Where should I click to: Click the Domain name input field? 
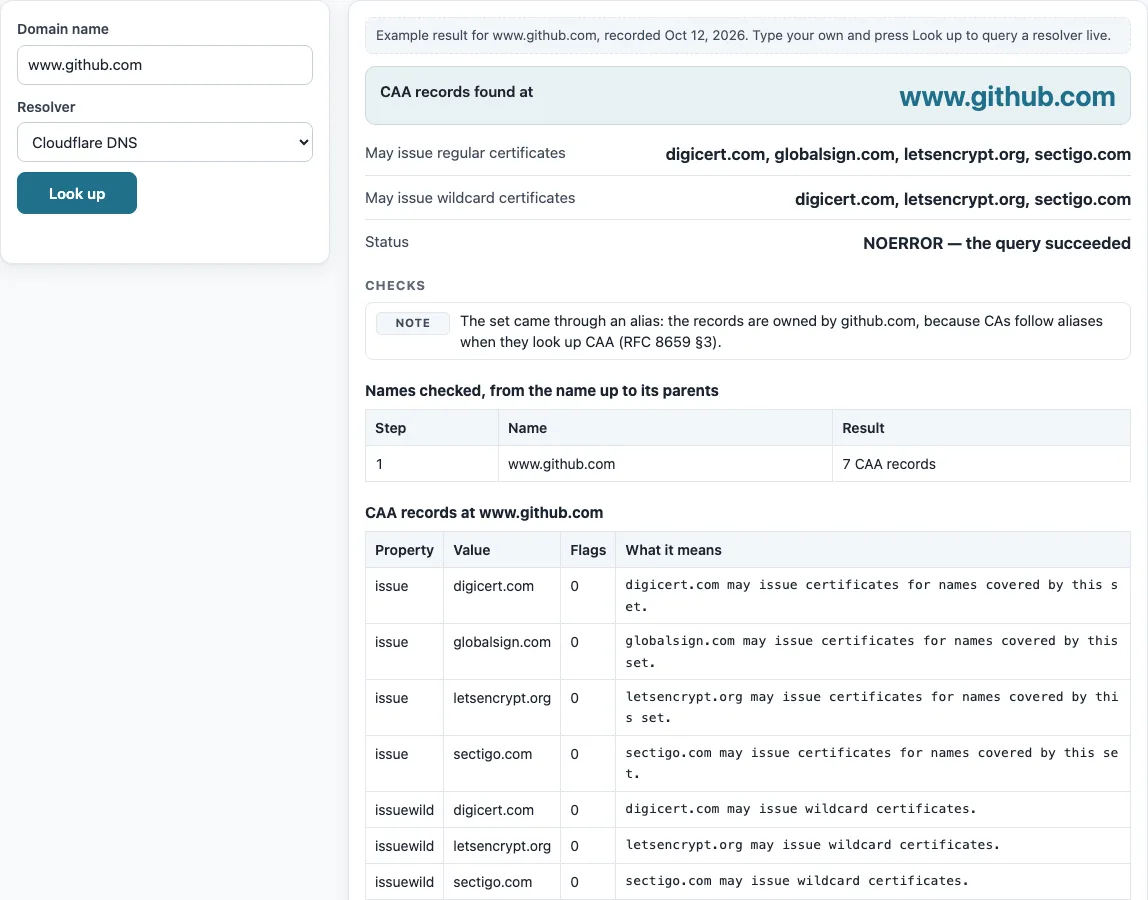165,65
